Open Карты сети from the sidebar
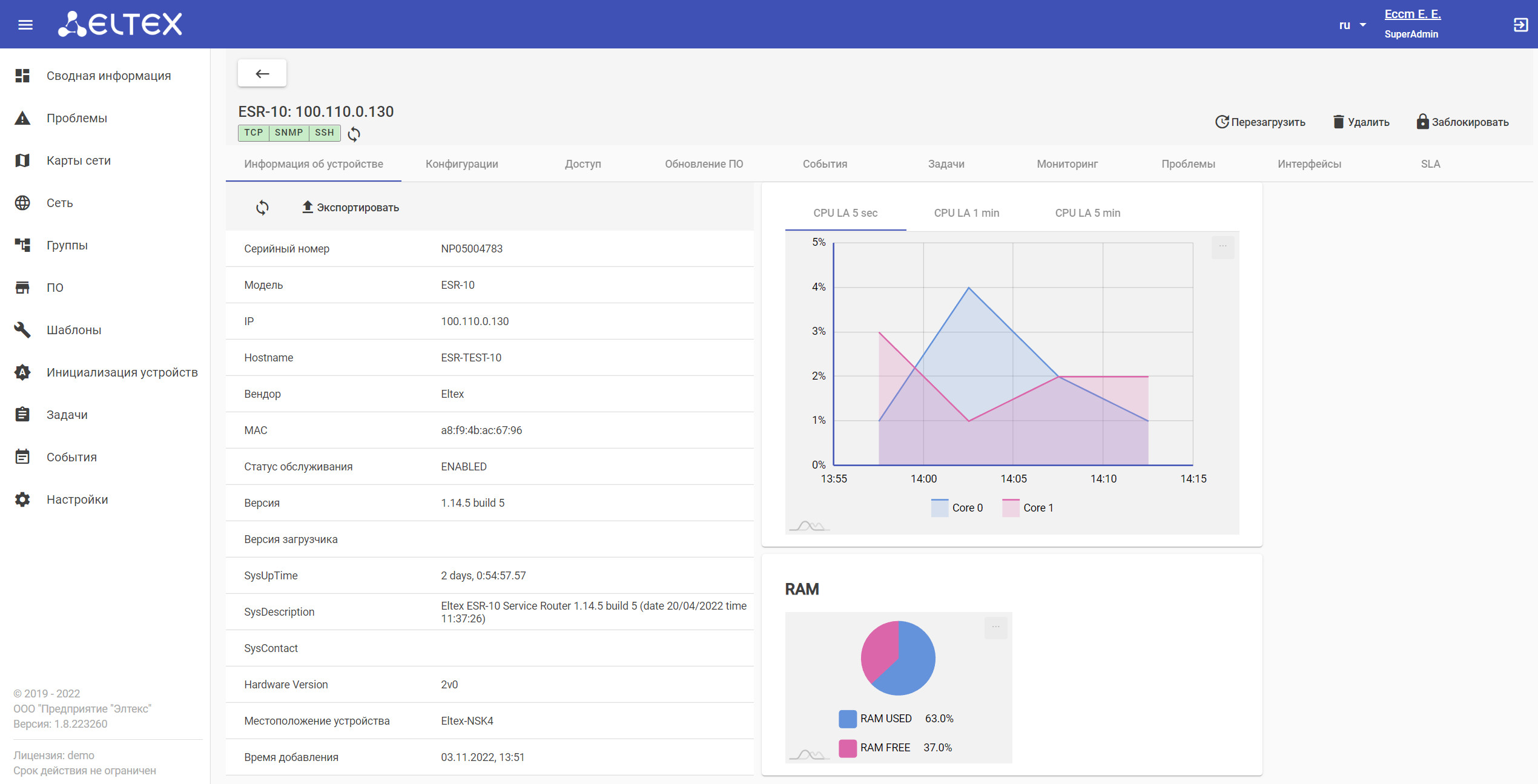 click(78, 160)
